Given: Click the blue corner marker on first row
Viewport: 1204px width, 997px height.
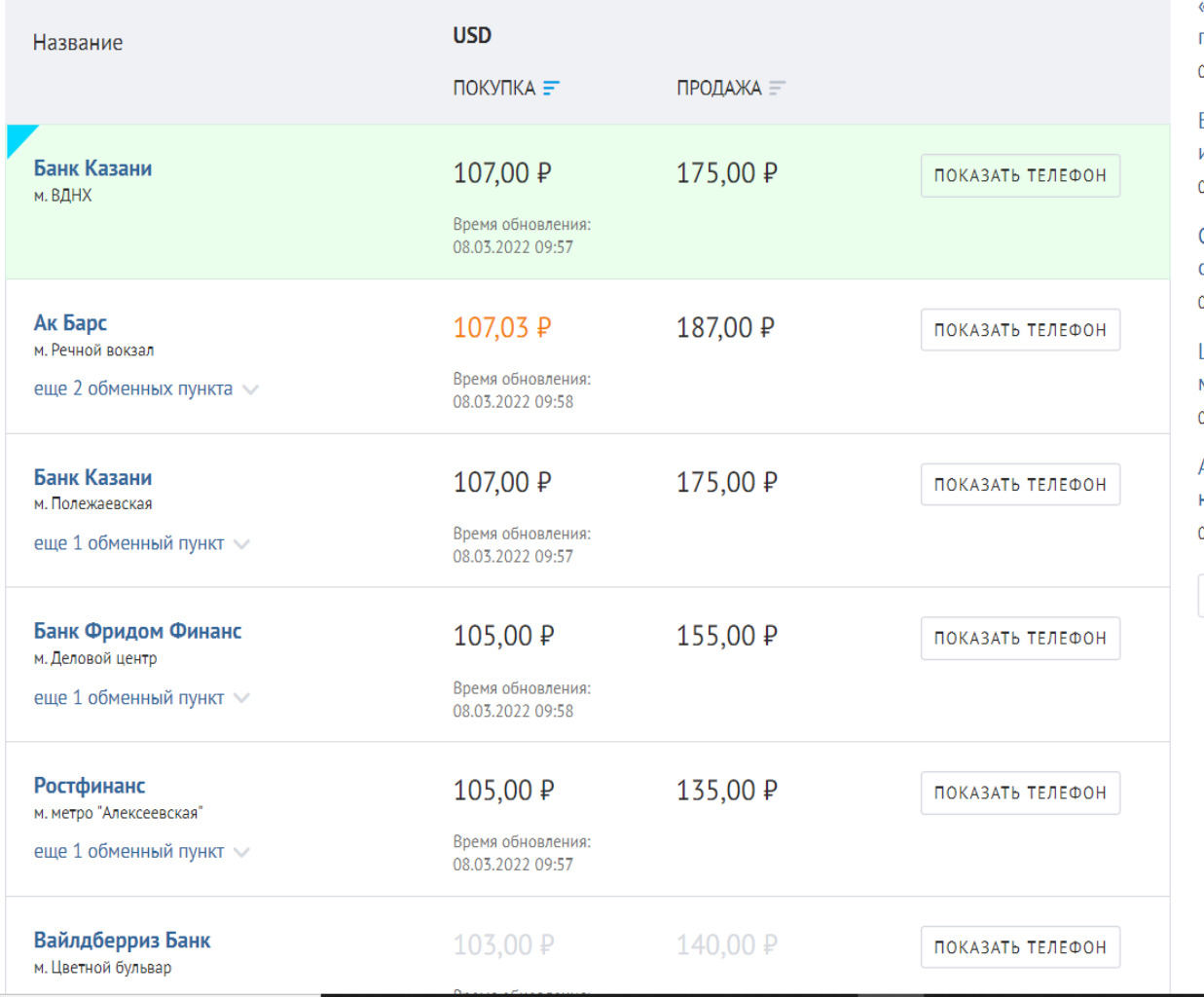Looking at the screenshot, I should (x=18, y=136).
